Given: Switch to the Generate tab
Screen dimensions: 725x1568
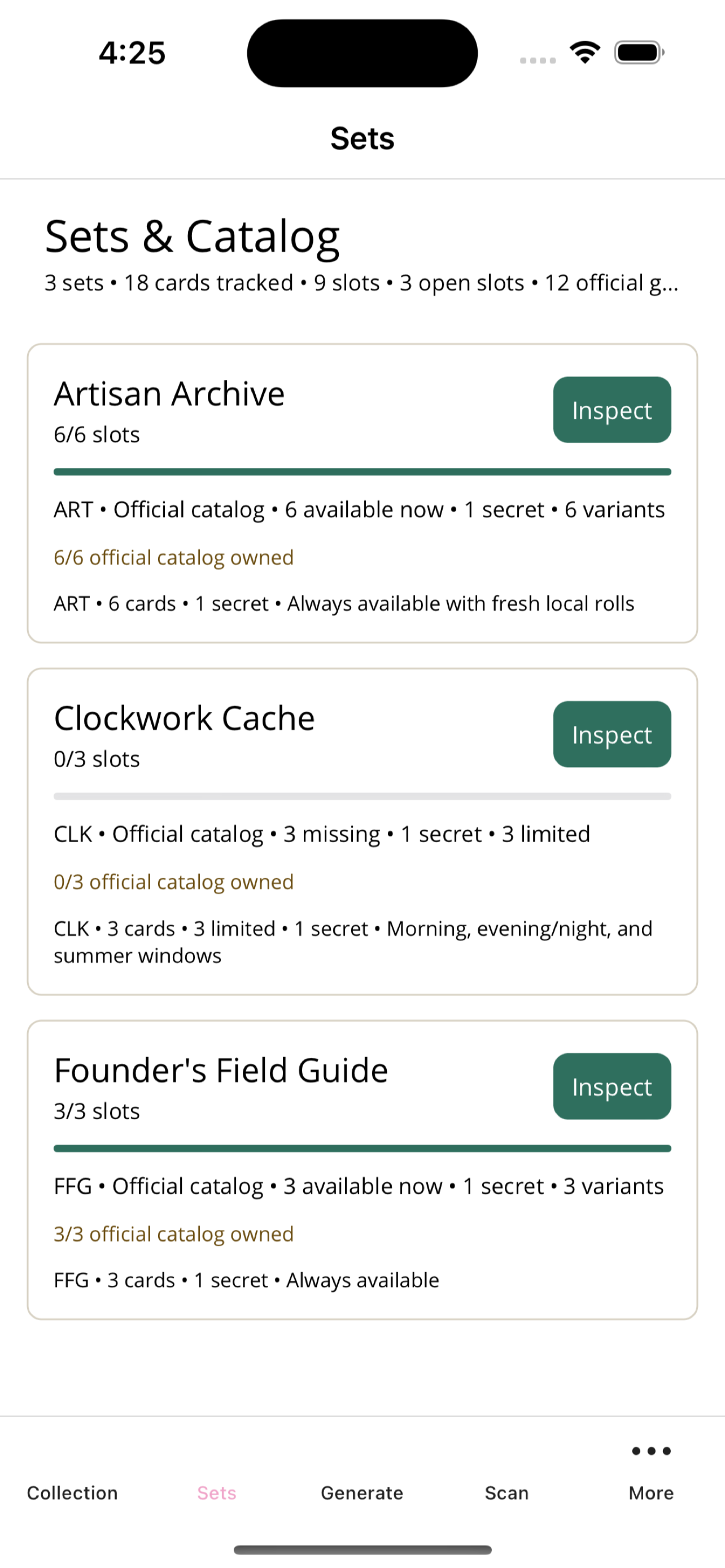Looking at the screenshot, I should (362, 1492).
